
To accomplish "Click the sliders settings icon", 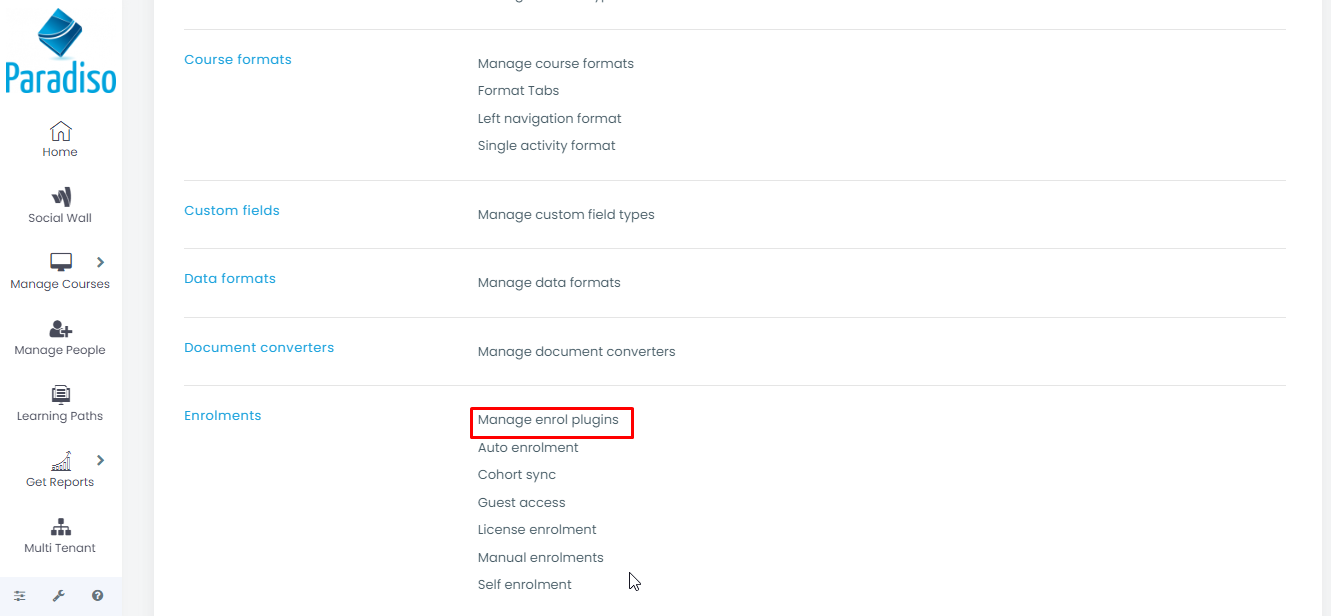I will [x=20, y=596].
